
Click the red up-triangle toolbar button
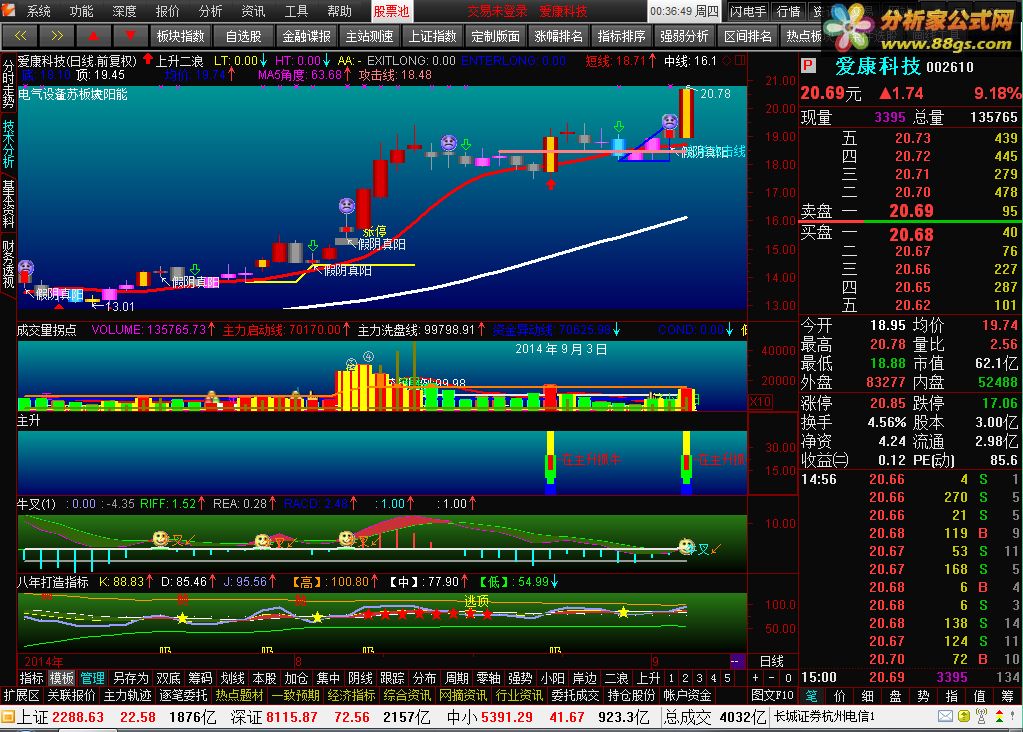pyautogui.click(x=93, y=36)
